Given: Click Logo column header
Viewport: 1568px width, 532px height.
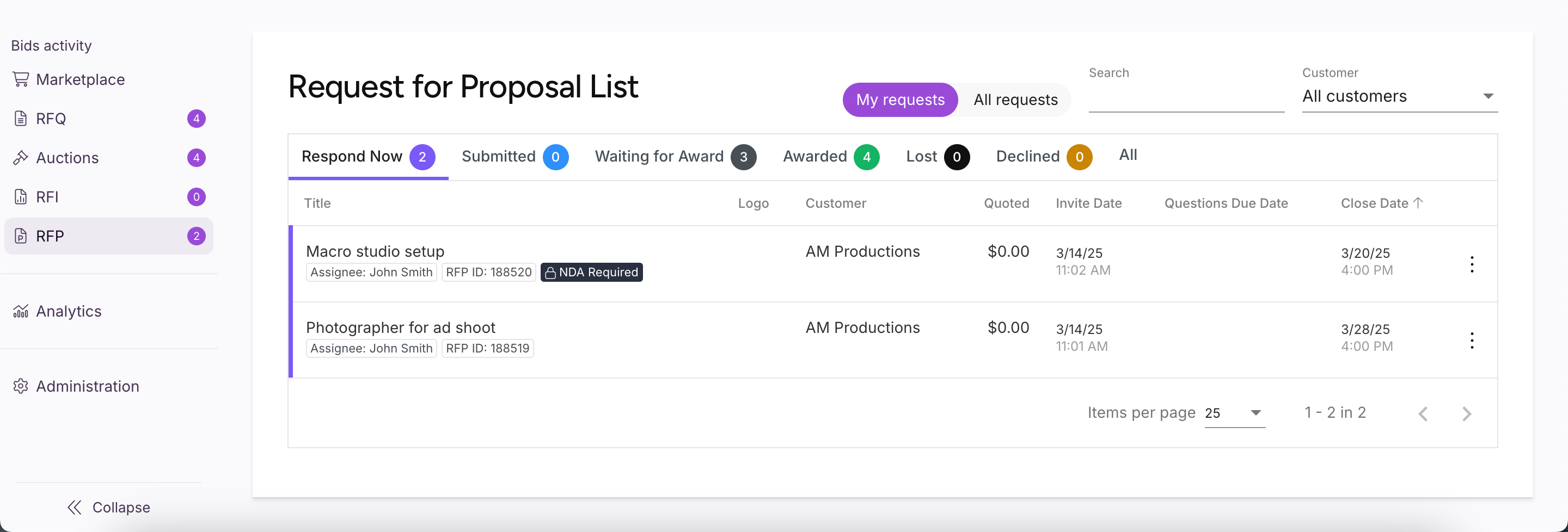Looking at the screenshot, I should (753, 203).
